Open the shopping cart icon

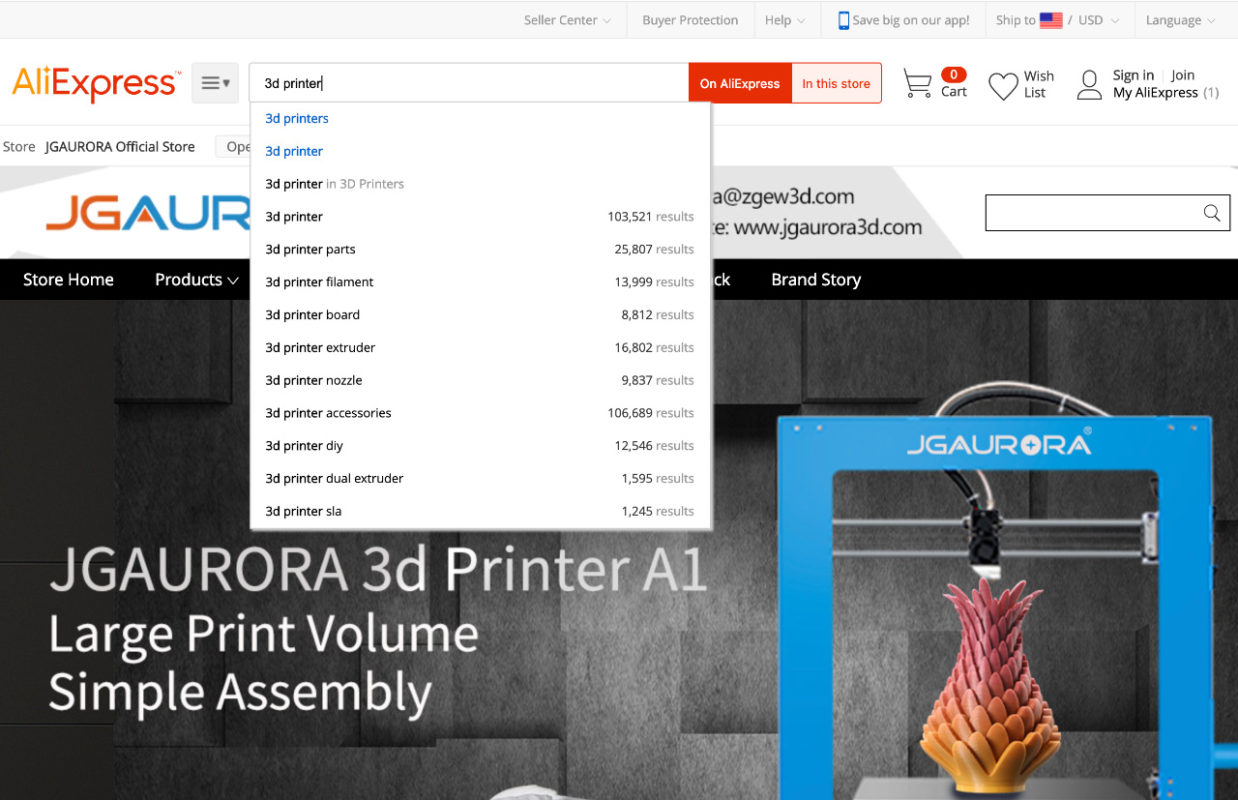pos(917,84)
